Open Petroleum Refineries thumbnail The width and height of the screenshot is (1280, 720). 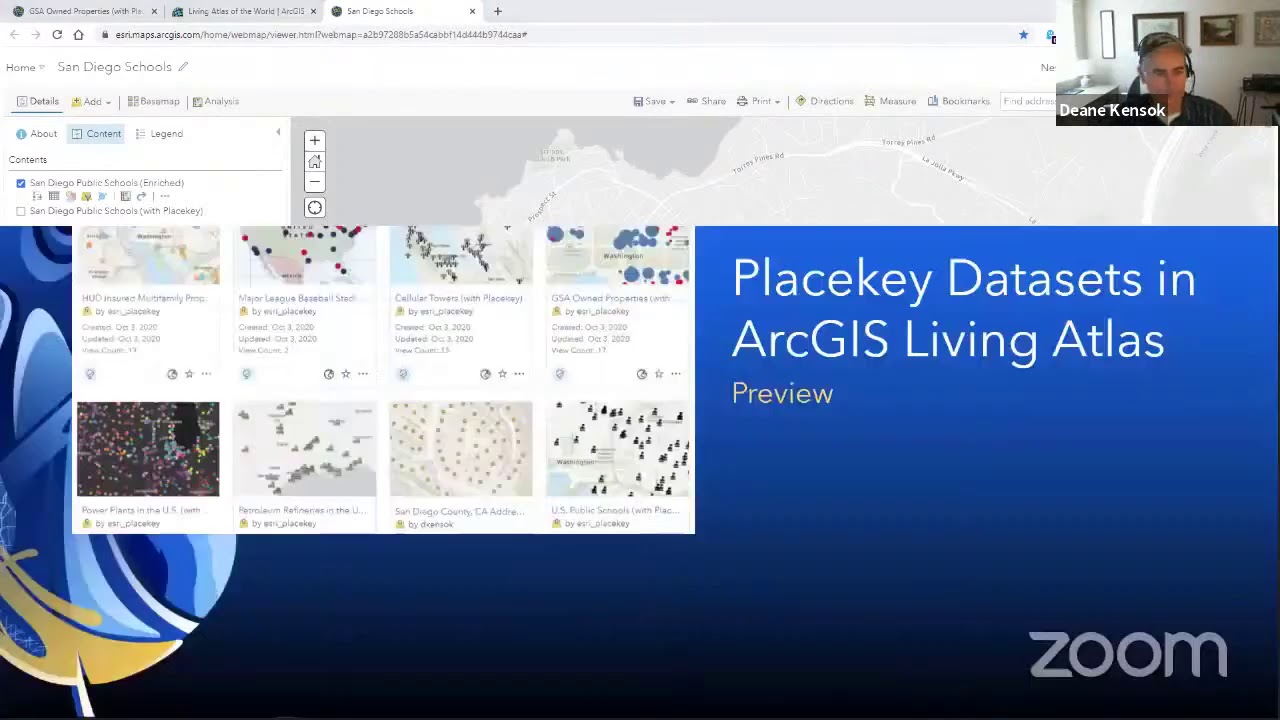(305, 449)
